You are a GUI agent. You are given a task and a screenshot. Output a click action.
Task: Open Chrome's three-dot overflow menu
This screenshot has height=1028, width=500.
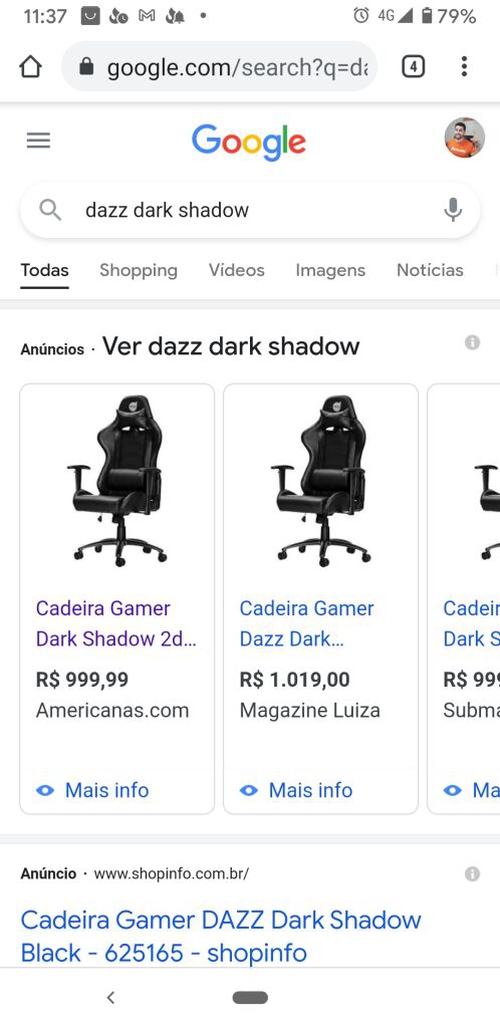pos(464,66)
